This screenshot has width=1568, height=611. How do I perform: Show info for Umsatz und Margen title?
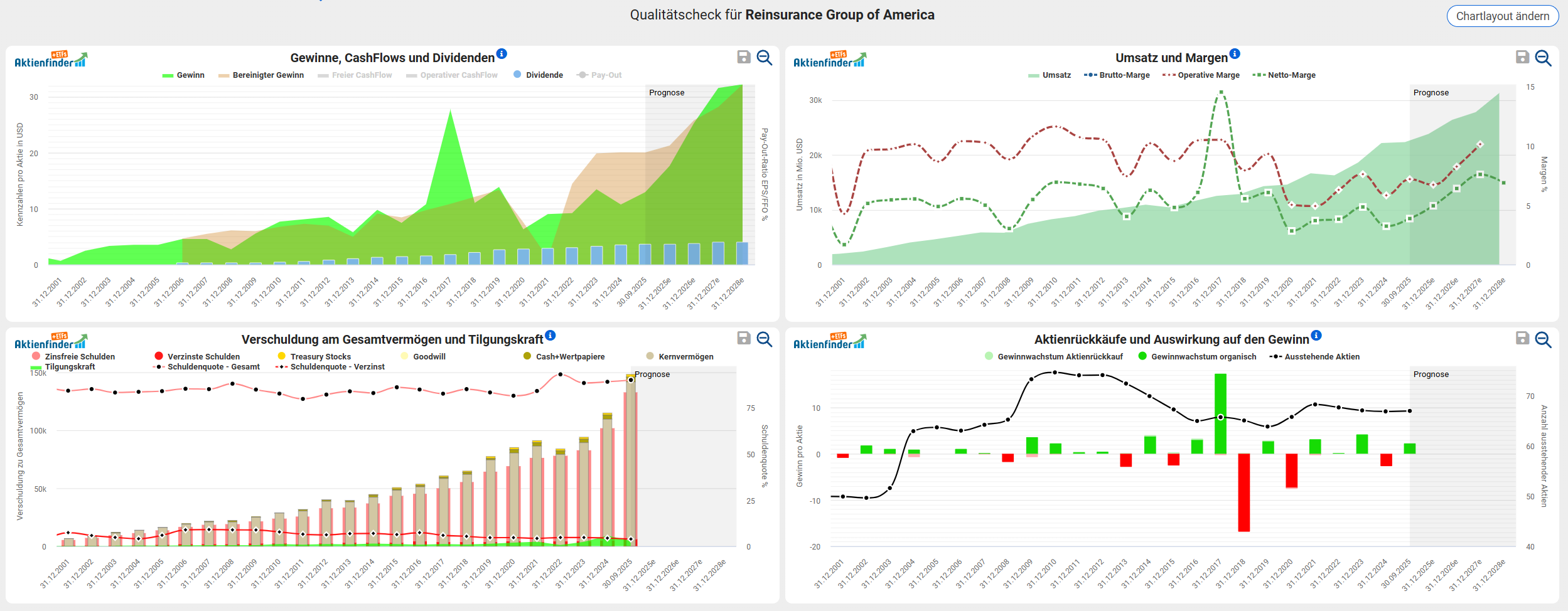tap(1235, 54)
